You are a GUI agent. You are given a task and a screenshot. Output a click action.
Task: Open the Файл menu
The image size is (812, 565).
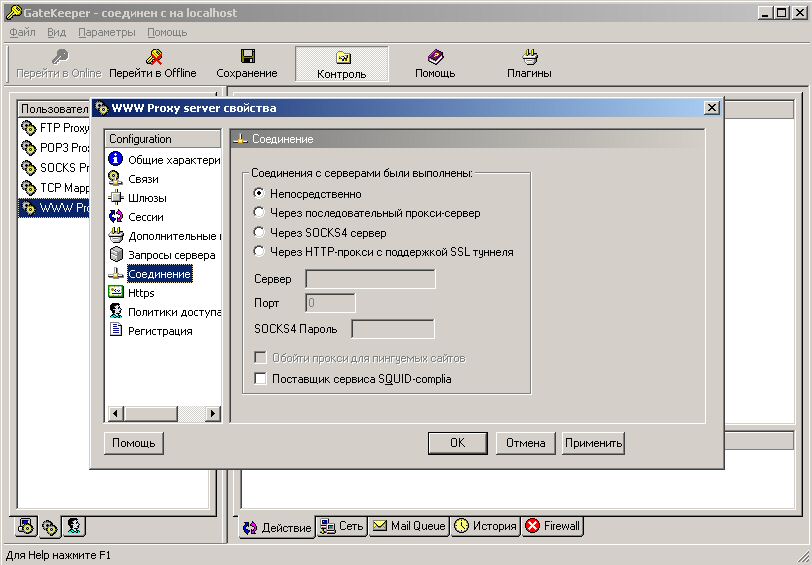pyautogui.click(x=22, y=32)
